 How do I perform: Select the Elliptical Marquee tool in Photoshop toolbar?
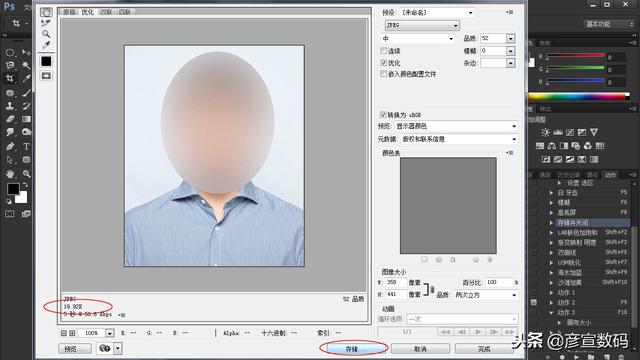pos(10,52)
